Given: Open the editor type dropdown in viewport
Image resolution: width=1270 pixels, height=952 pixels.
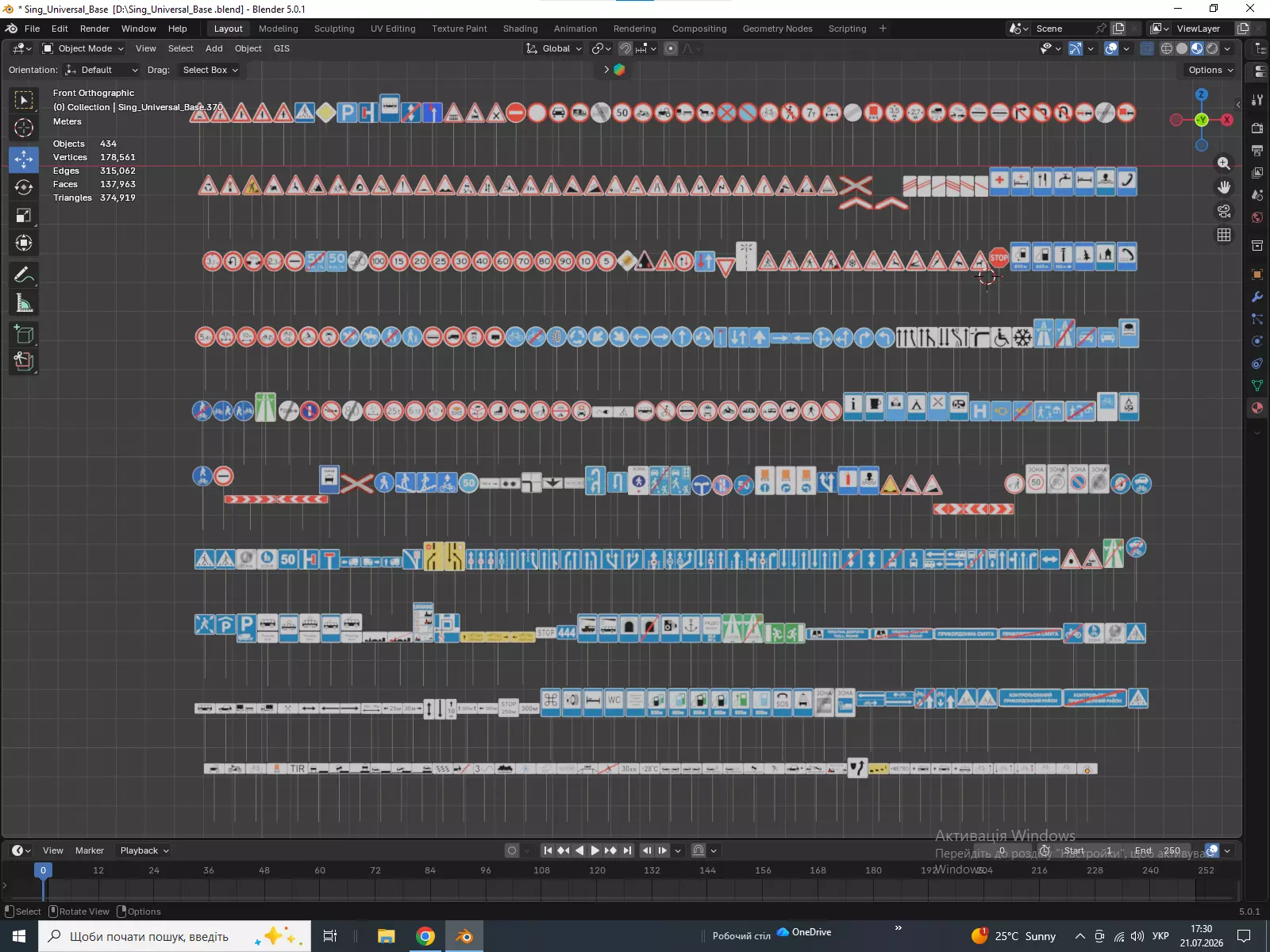Looking at the screenshot, I should pyautogui.click(x=22, y=48).
